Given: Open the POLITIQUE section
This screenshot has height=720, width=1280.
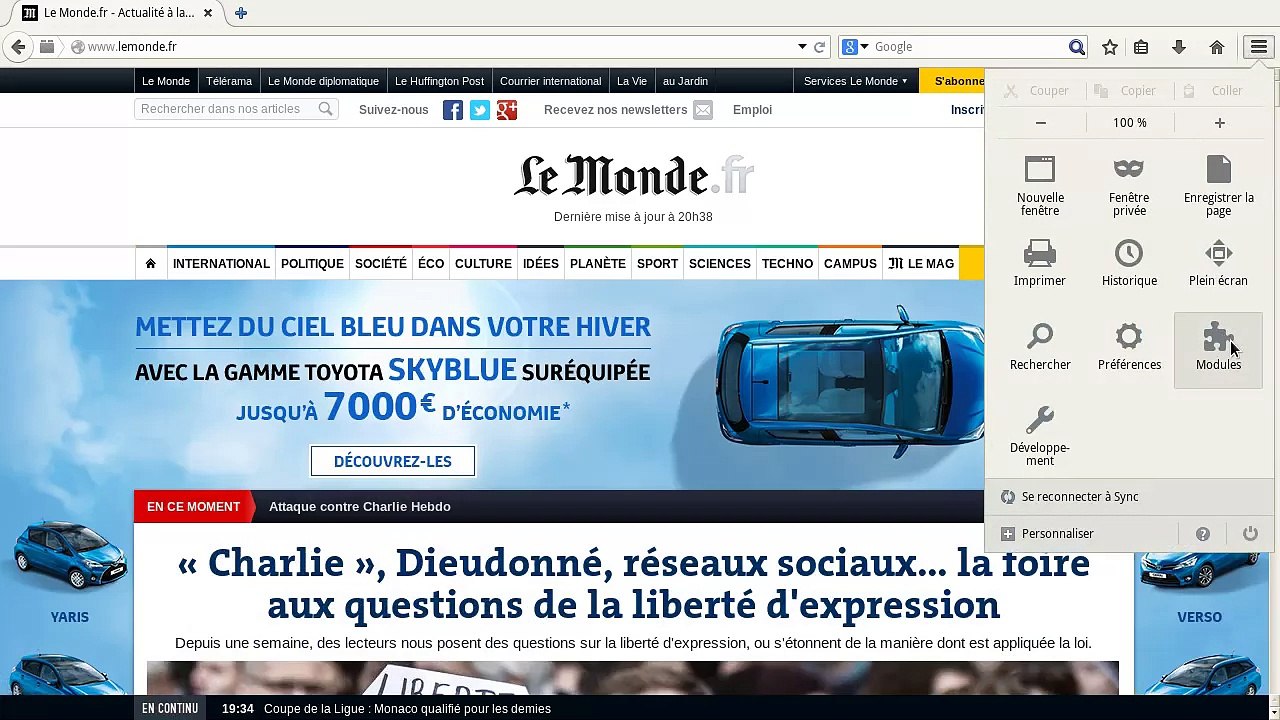Looking at the screenshot, I should pos(312,264).
